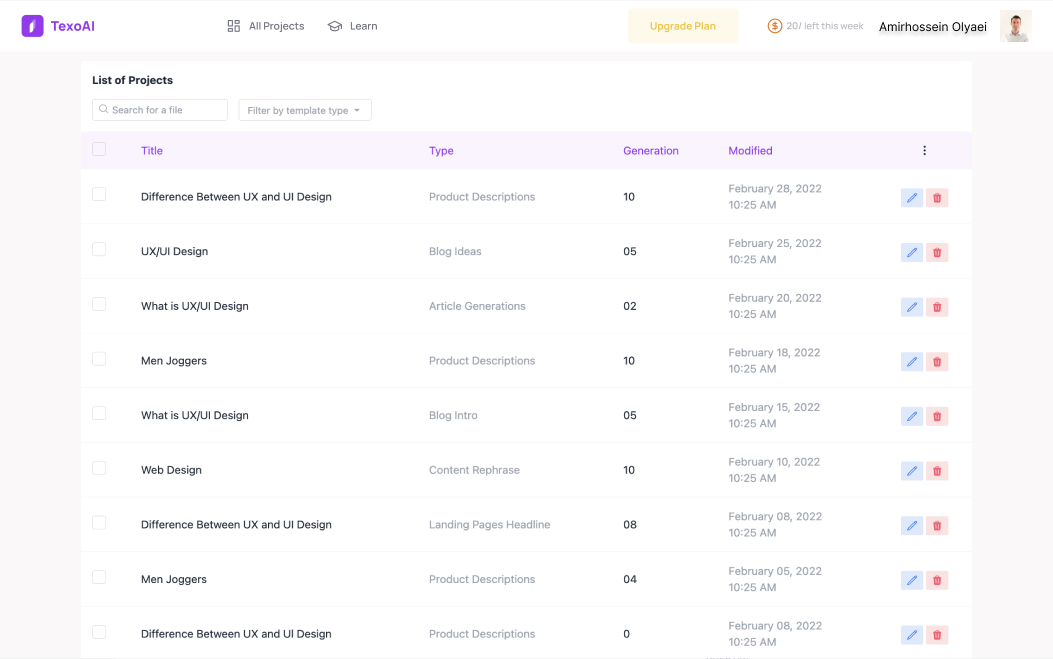The width and height of the screenshot is (1053, 659).
Task: Go to All Projects in the top navigation
Action: [266, 26]
